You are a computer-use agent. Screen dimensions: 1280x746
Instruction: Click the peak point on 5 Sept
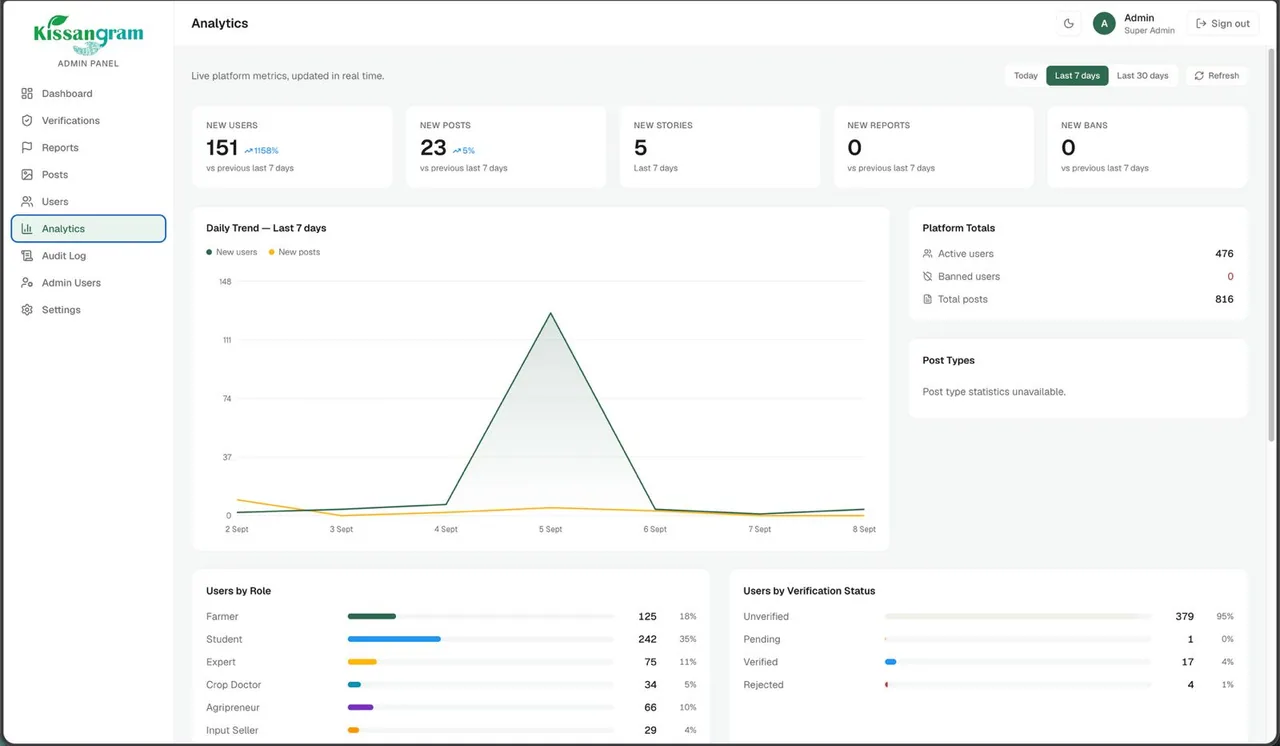(550, 313)
